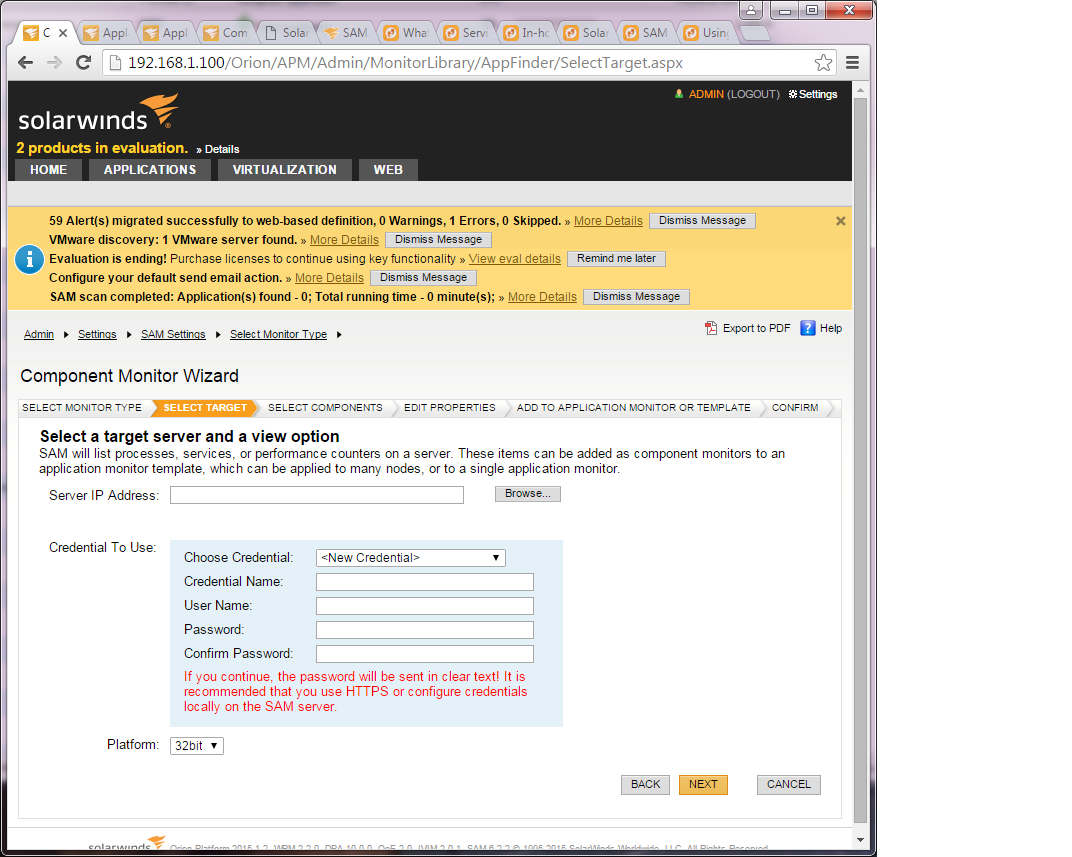Click LOGOUT link
The width and height of the screenshot is (1072, 857).
pyautogui.click(x=753, y=94)
